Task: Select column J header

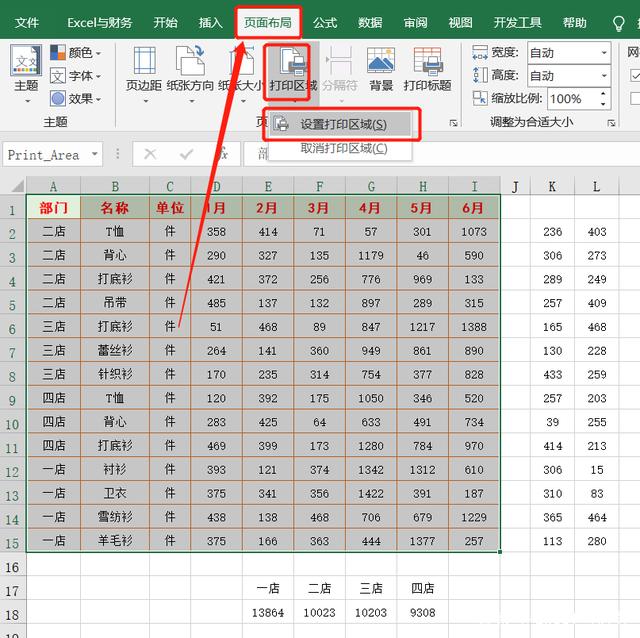Action: (514, 186)
